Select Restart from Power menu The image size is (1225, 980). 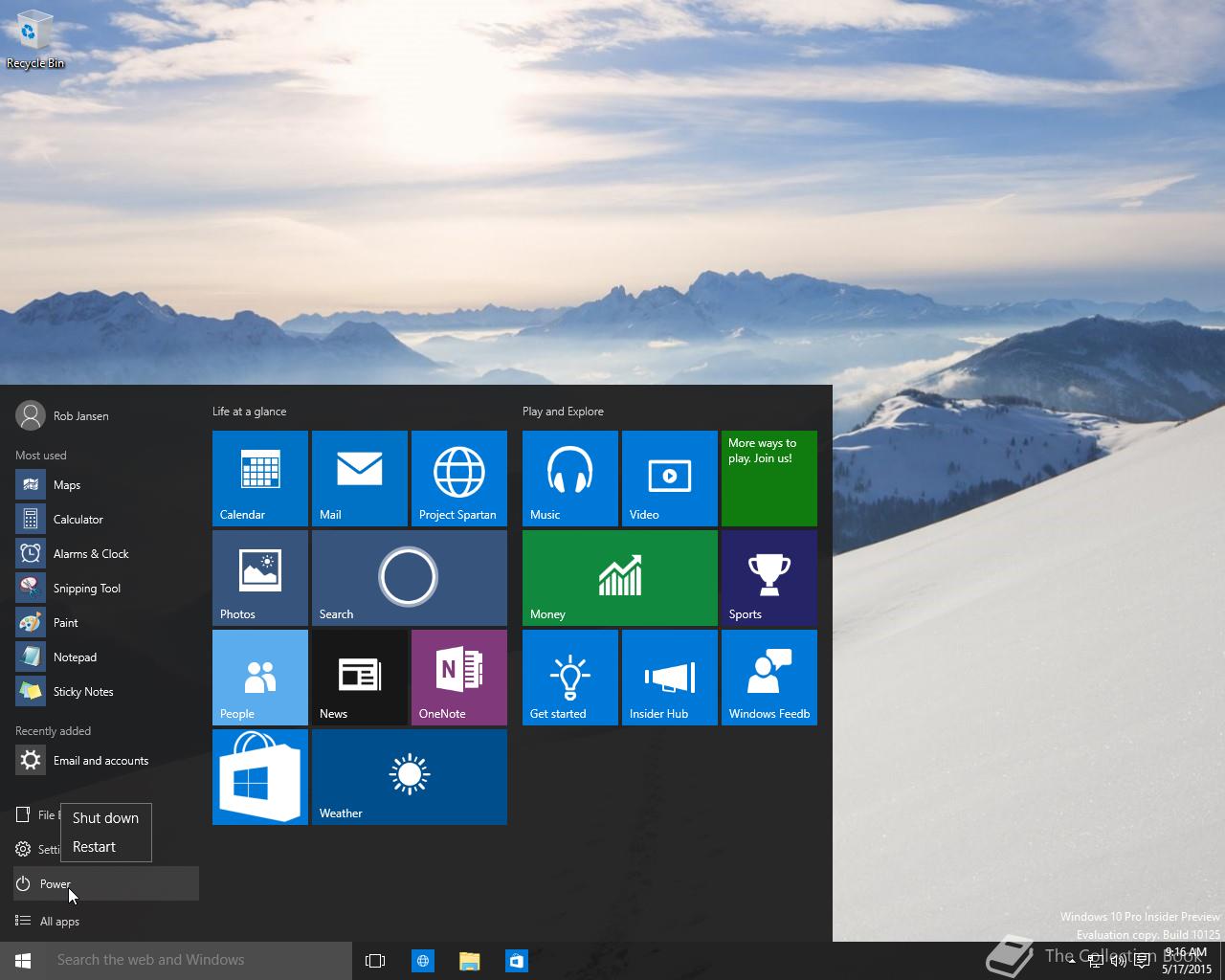105,847
